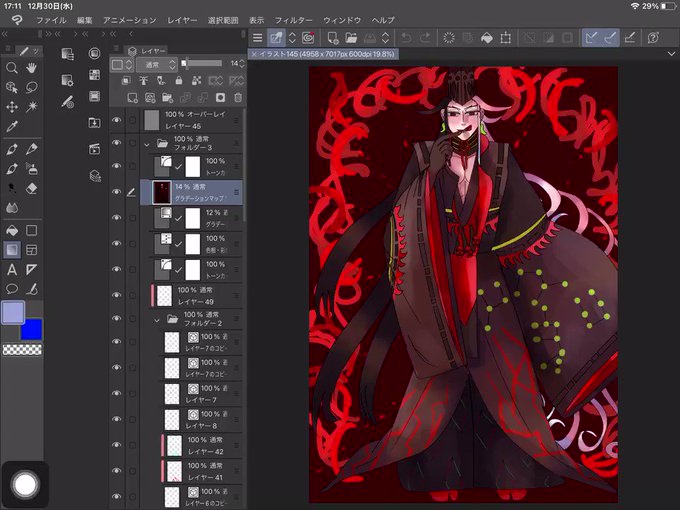Select the Figure rectangle tool
This screenshot has height=510, width=680.
click(x=31, y=230)
